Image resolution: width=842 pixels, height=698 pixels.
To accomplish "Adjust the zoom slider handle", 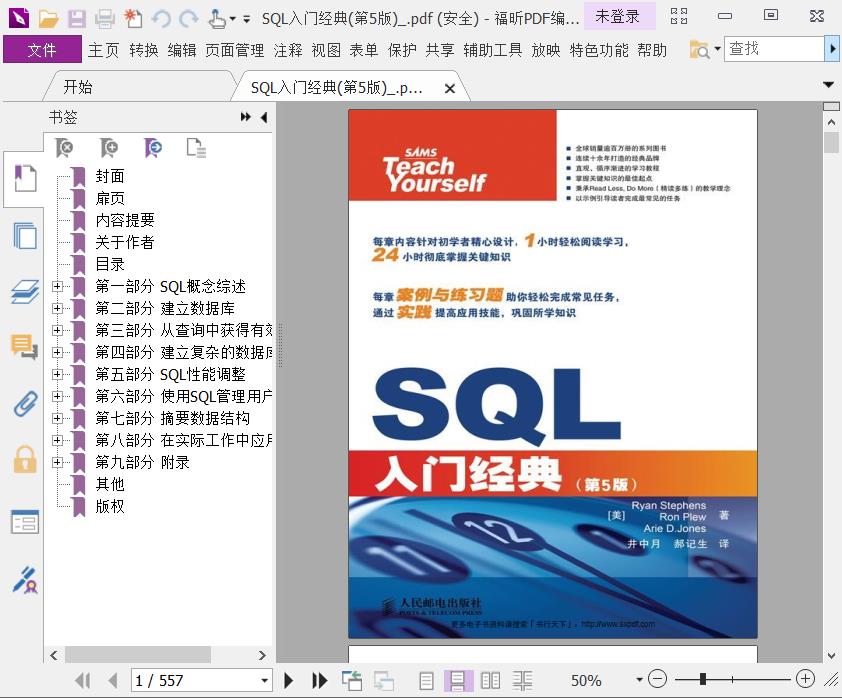I will (702, 679).
